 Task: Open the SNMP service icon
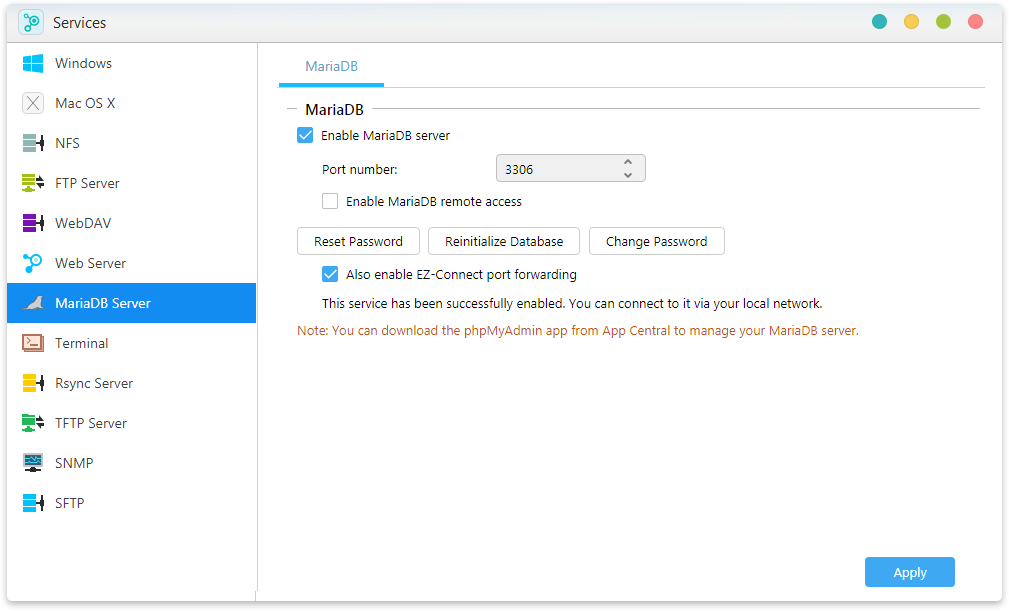pos(33,463)
